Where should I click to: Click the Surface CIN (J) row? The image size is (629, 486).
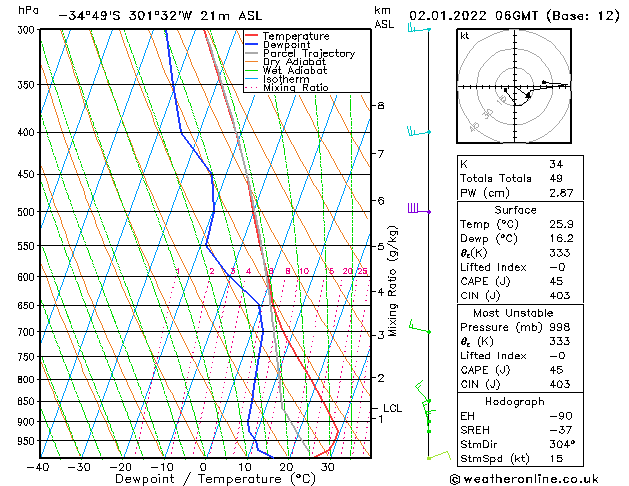point(520,296)
